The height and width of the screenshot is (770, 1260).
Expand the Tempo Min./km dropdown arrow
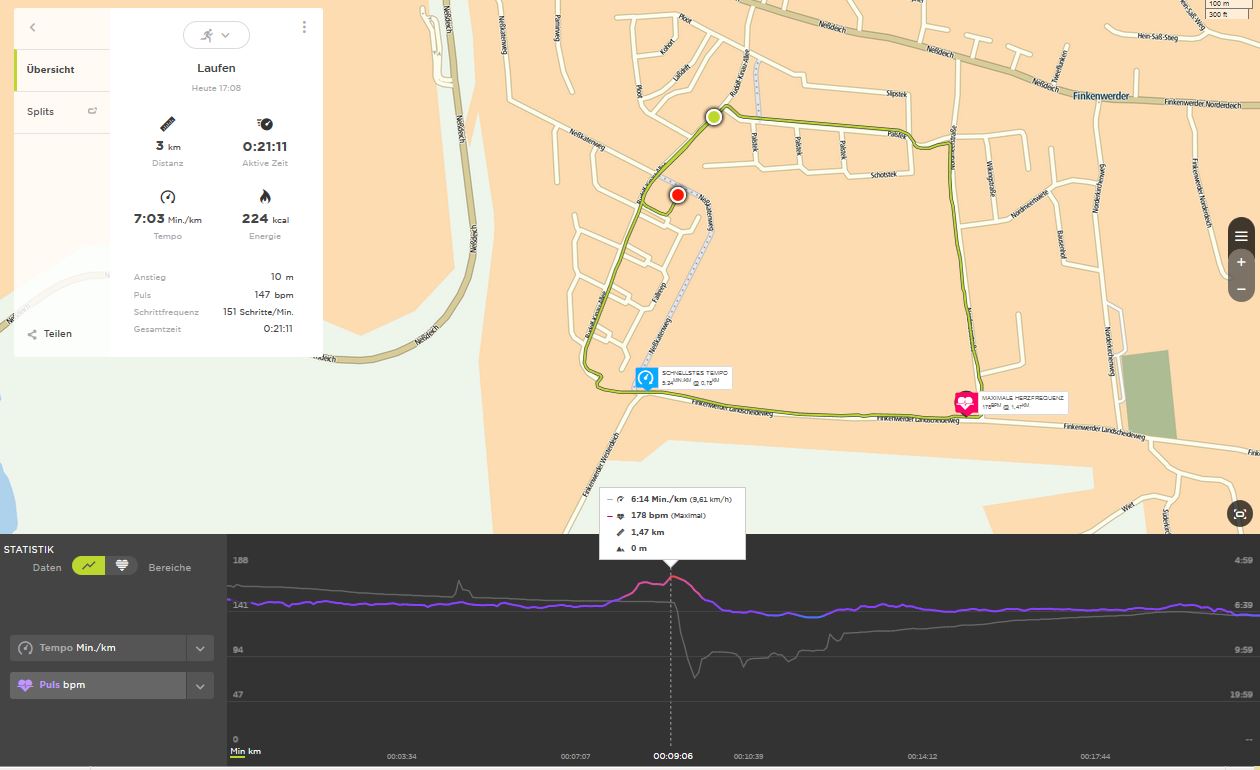[200, 648]
